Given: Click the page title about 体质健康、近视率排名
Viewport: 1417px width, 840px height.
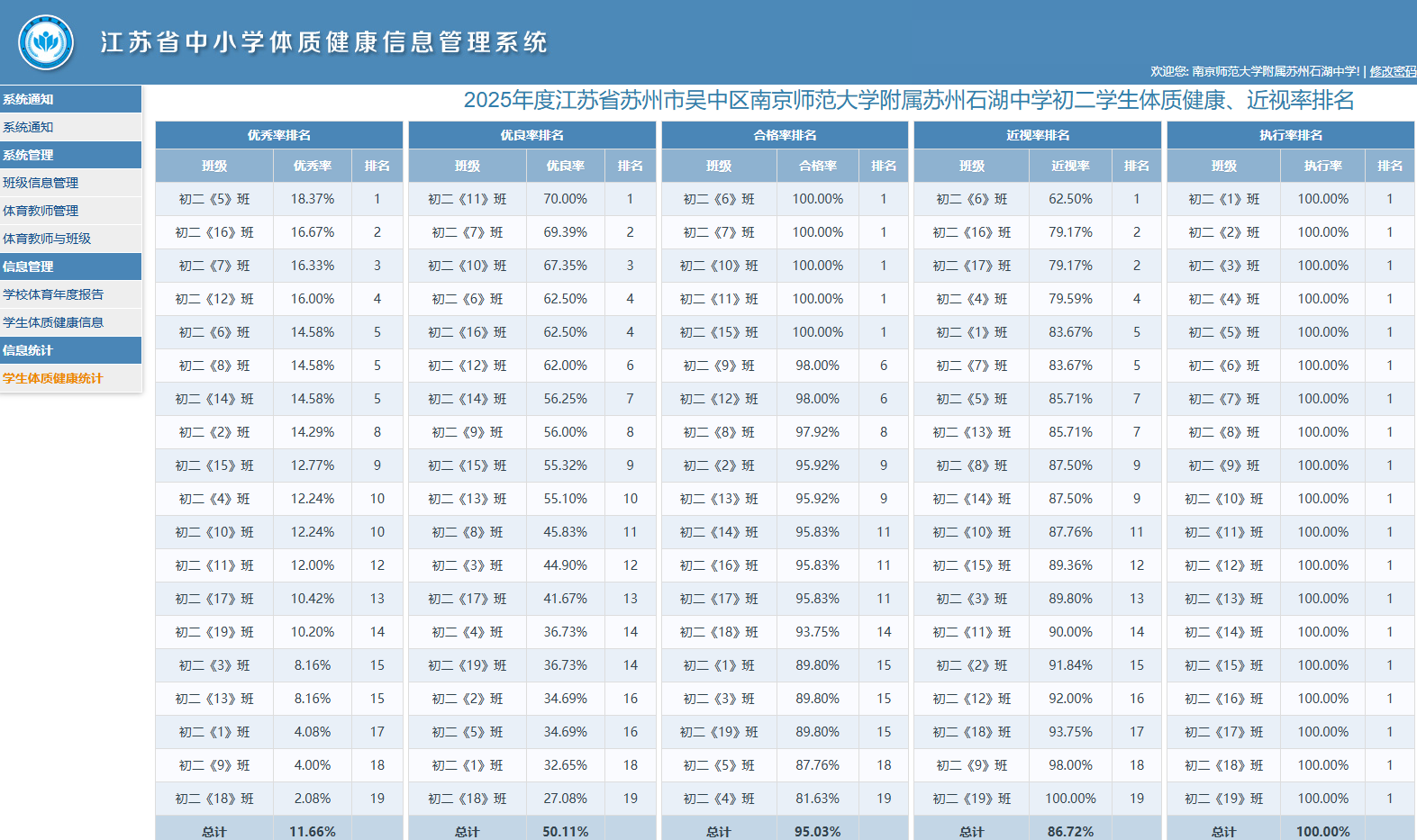Looking at the screenshot, I should (x=908, y=100).
